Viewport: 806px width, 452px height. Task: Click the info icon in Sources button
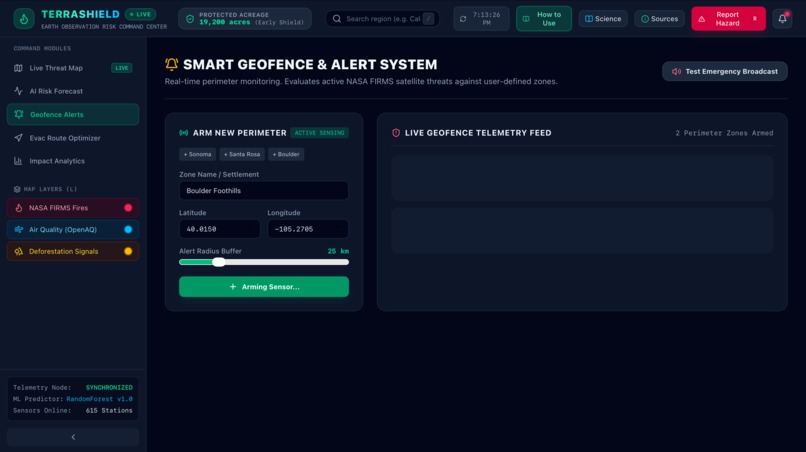(645, 19)
